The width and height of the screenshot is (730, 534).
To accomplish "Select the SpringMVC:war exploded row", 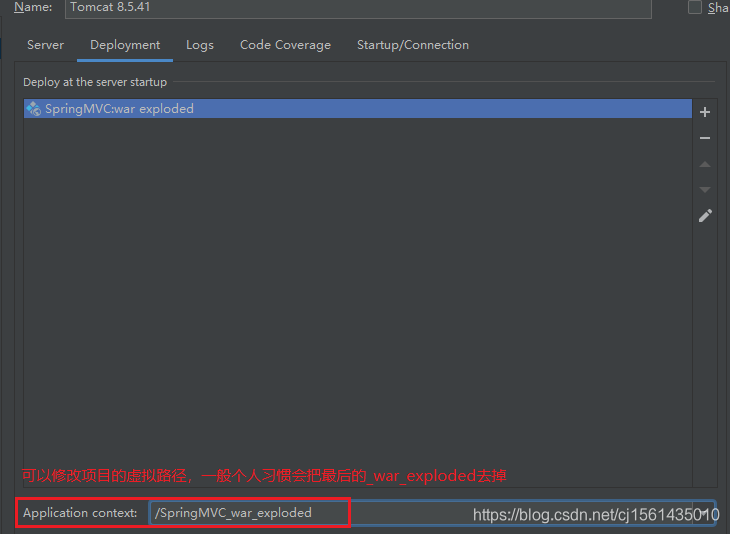I will [358, 108].
